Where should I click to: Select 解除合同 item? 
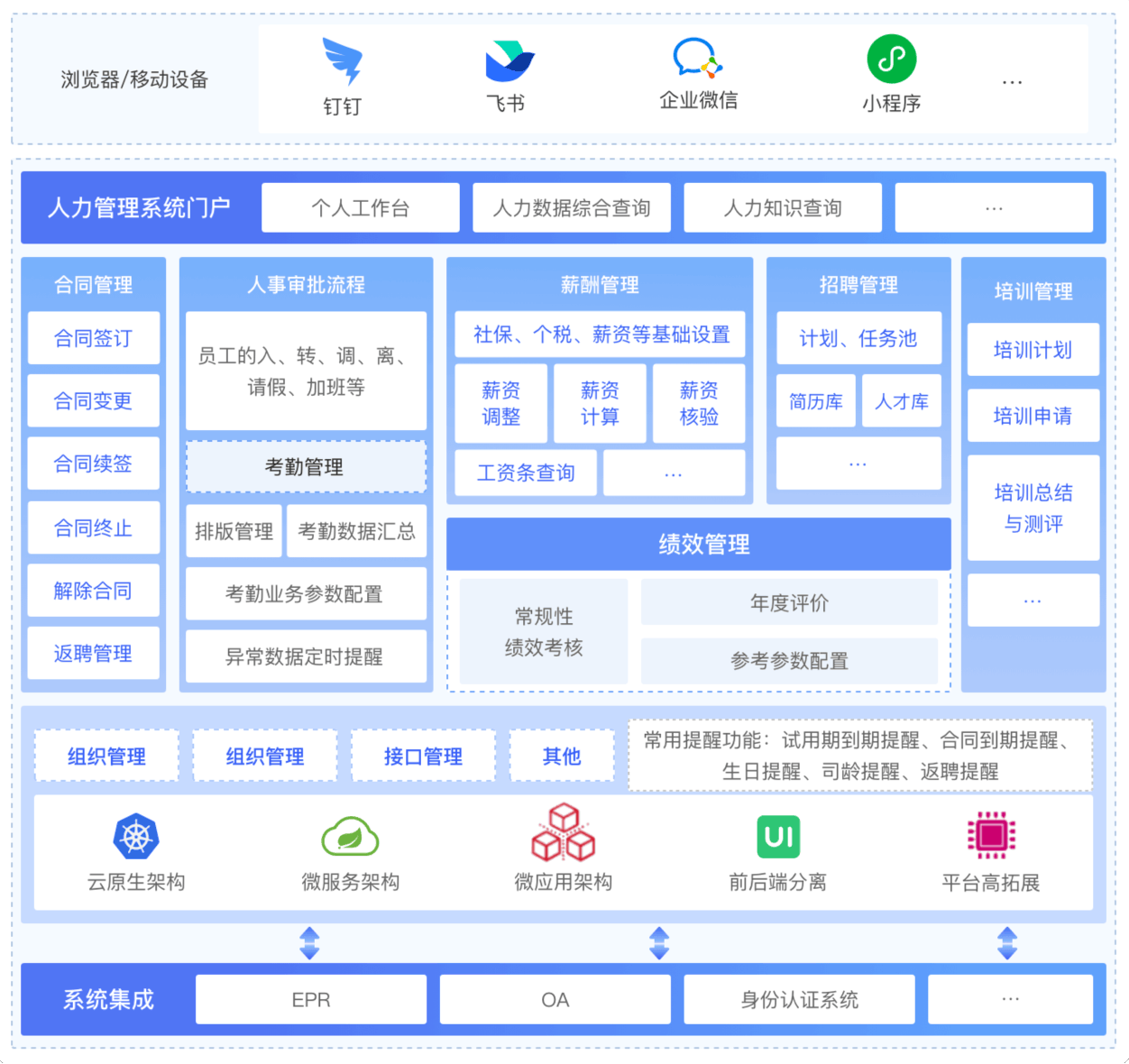(94, 591)
